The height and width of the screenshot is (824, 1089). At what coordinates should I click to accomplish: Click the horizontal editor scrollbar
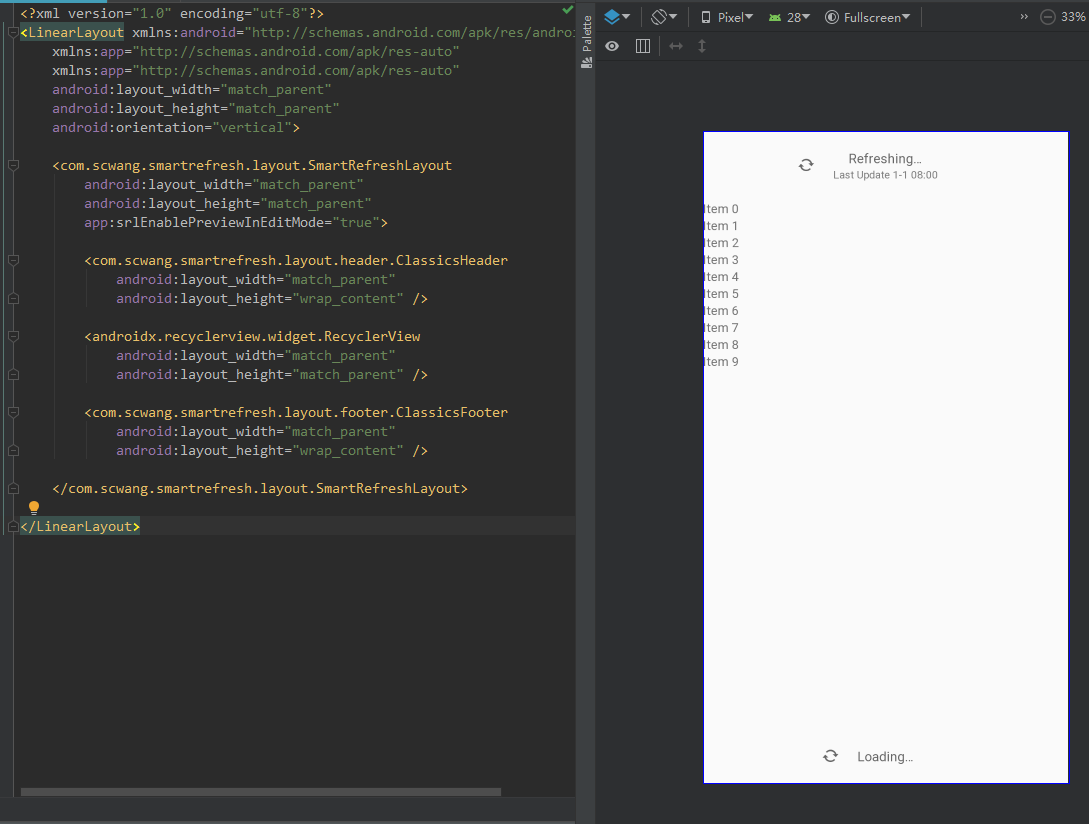click(260, 791)
